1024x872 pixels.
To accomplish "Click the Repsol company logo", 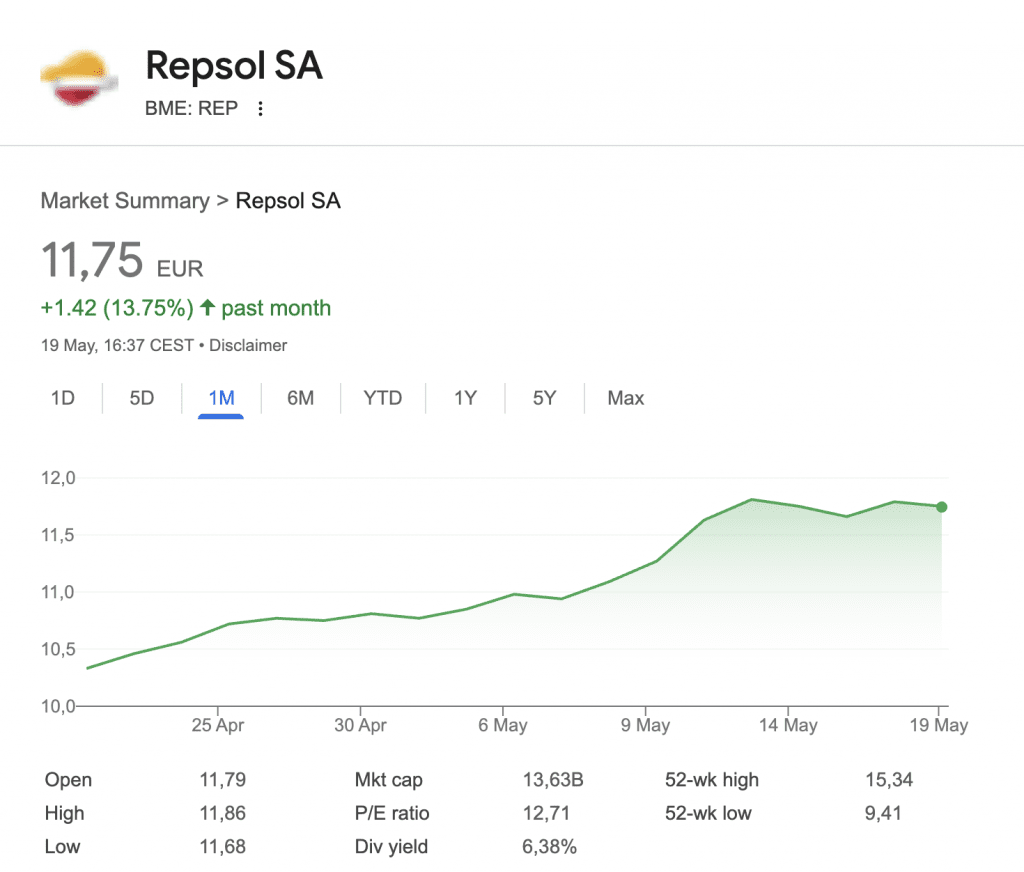I will click(x=77, y=78).
